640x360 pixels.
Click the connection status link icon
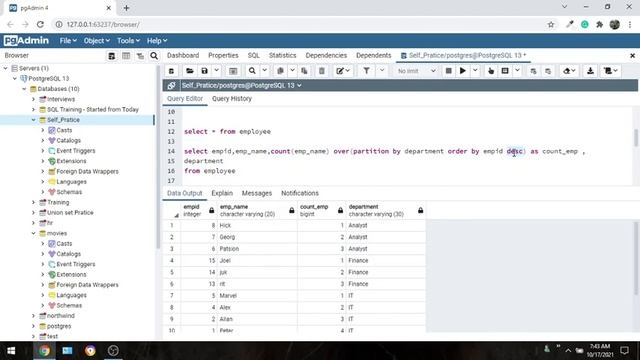pyautogui.click(x=171, y=85)
